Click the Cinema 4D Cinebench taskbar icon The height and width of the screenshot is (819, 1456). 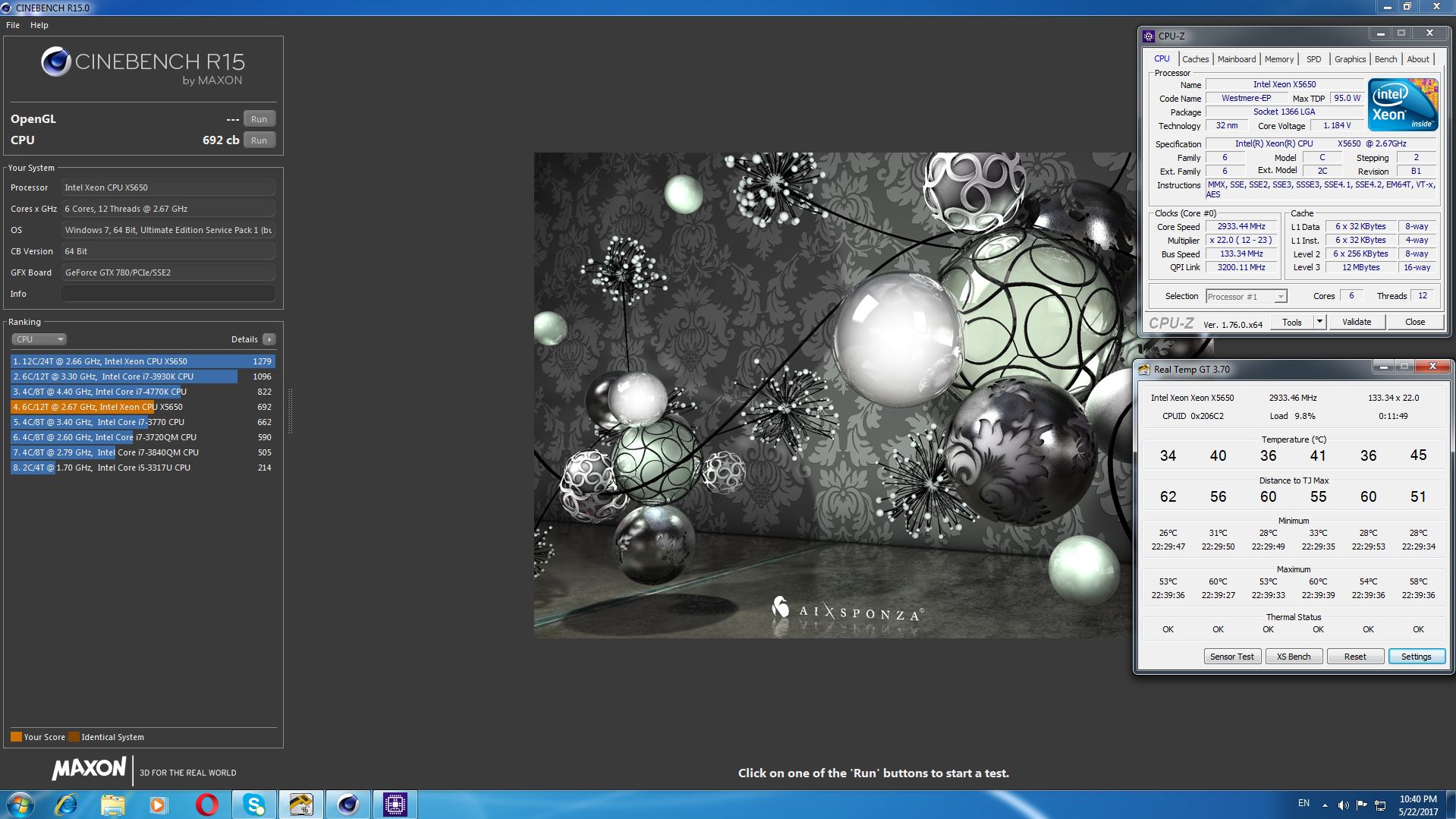(x=347, y=804)
